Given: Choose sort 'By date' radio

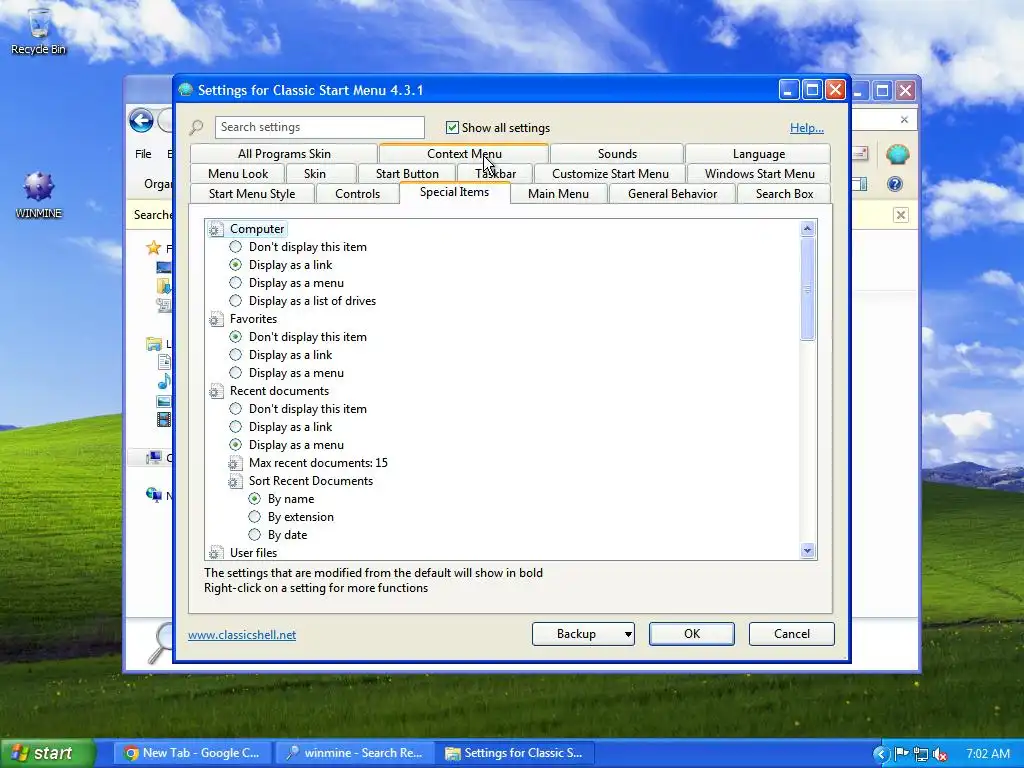Looking at the screenshot, I should click(x=254, y=535).
